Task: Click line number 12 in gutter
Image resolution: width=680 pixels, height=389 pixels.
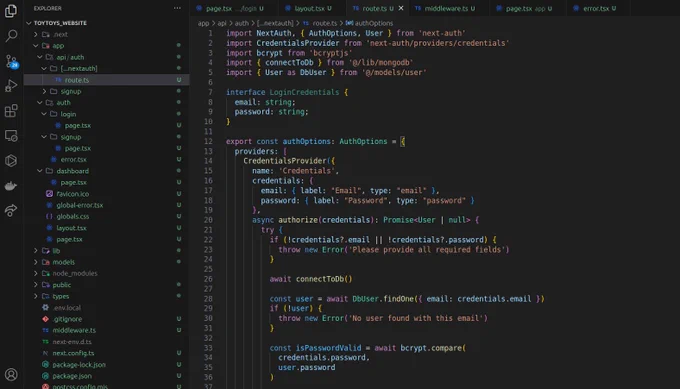Action: 208,141
